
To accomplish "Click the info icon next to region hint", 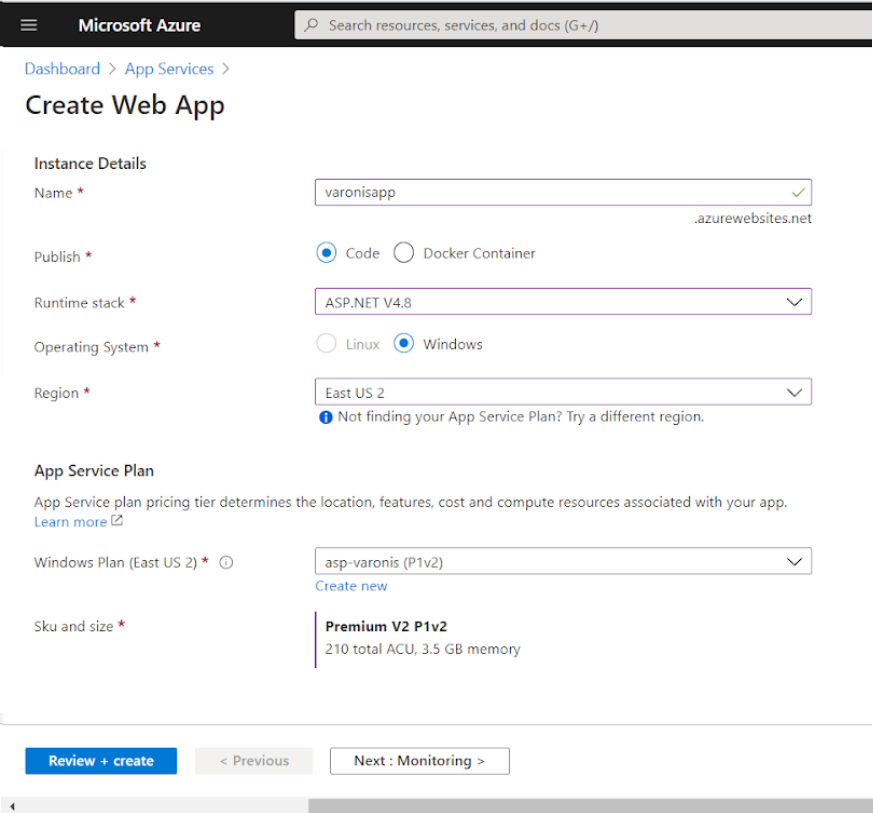I will 326,417.
